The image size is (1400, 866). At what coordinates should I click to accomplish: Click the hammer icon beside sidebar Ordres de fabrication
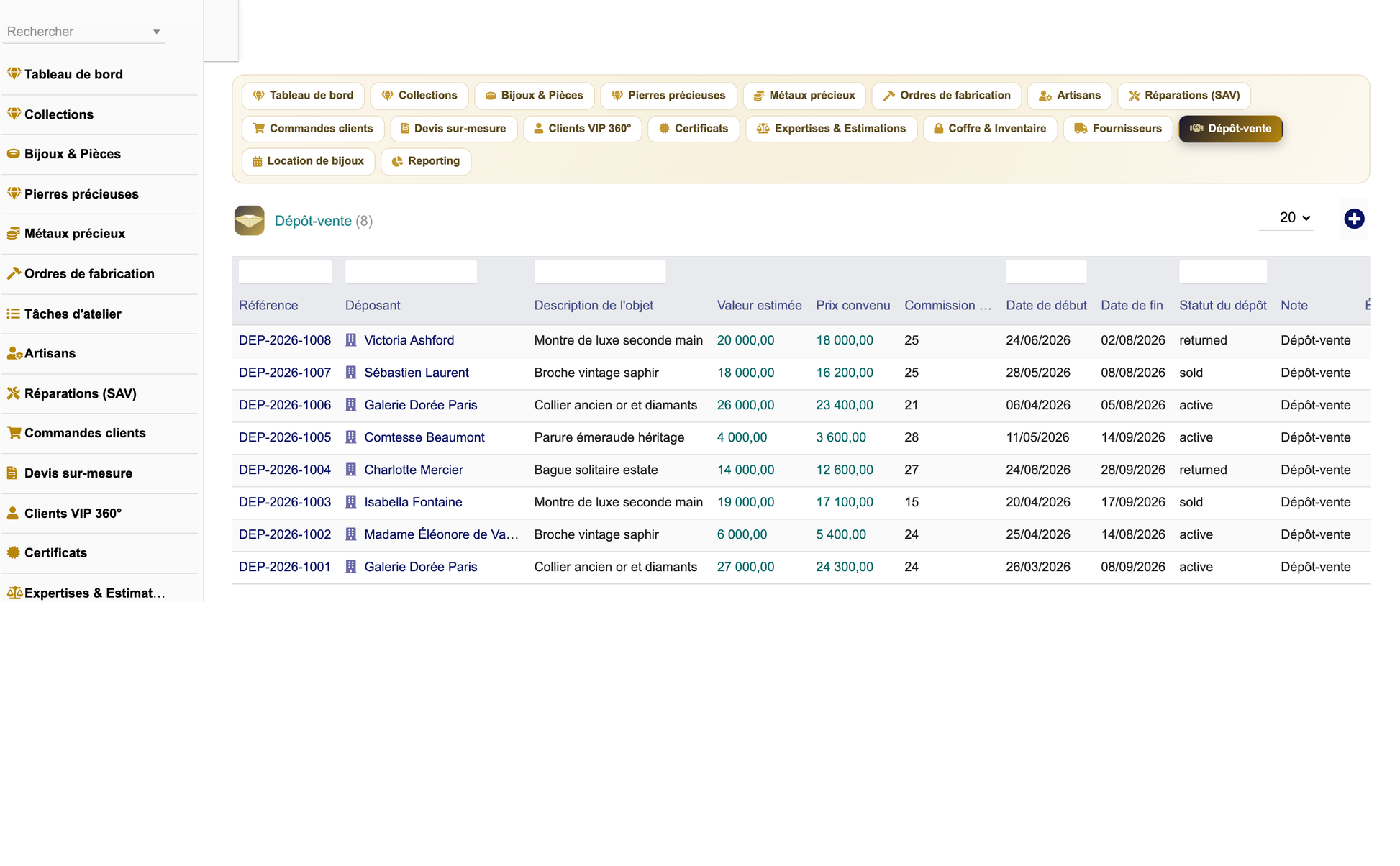tap(14, 273)
